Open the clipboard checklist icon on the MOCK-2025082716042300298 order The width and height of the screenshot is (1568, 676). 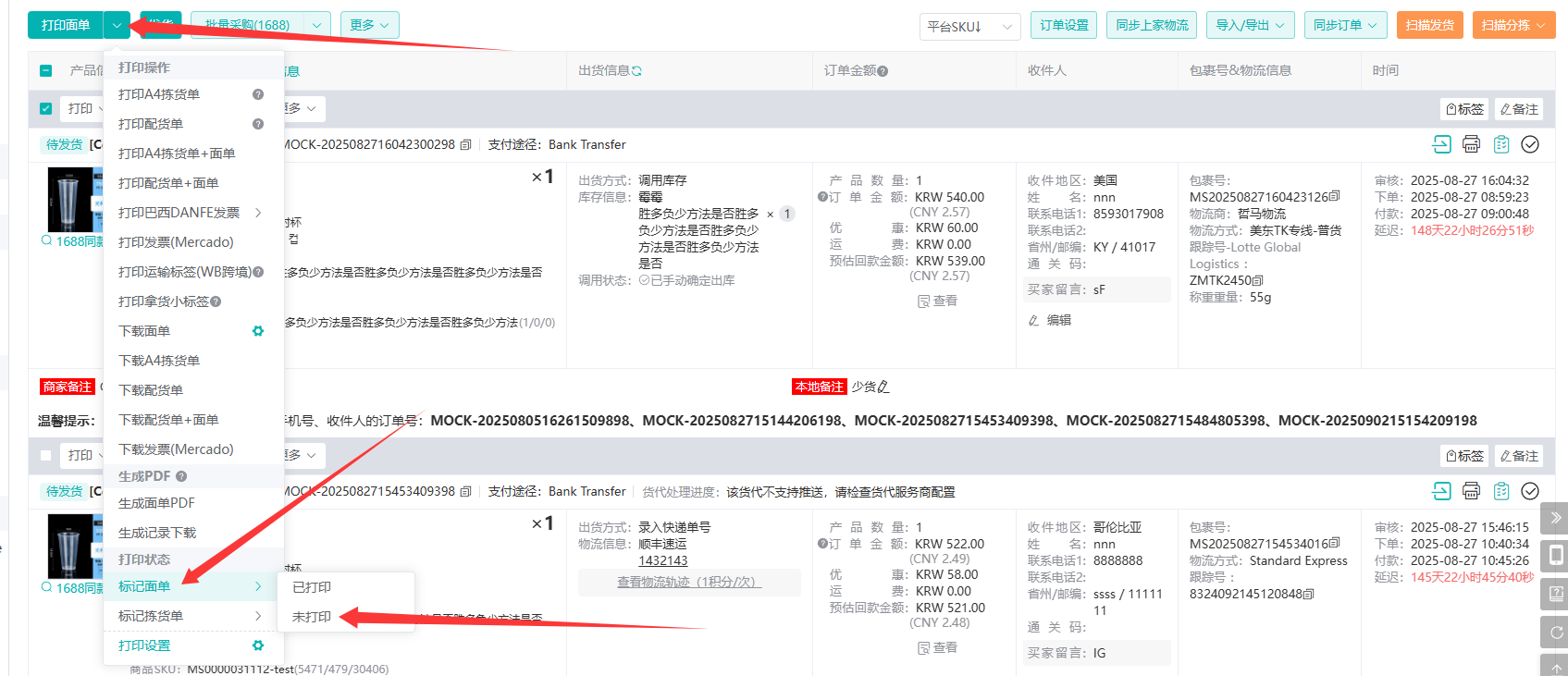(x=1501, y=143)
